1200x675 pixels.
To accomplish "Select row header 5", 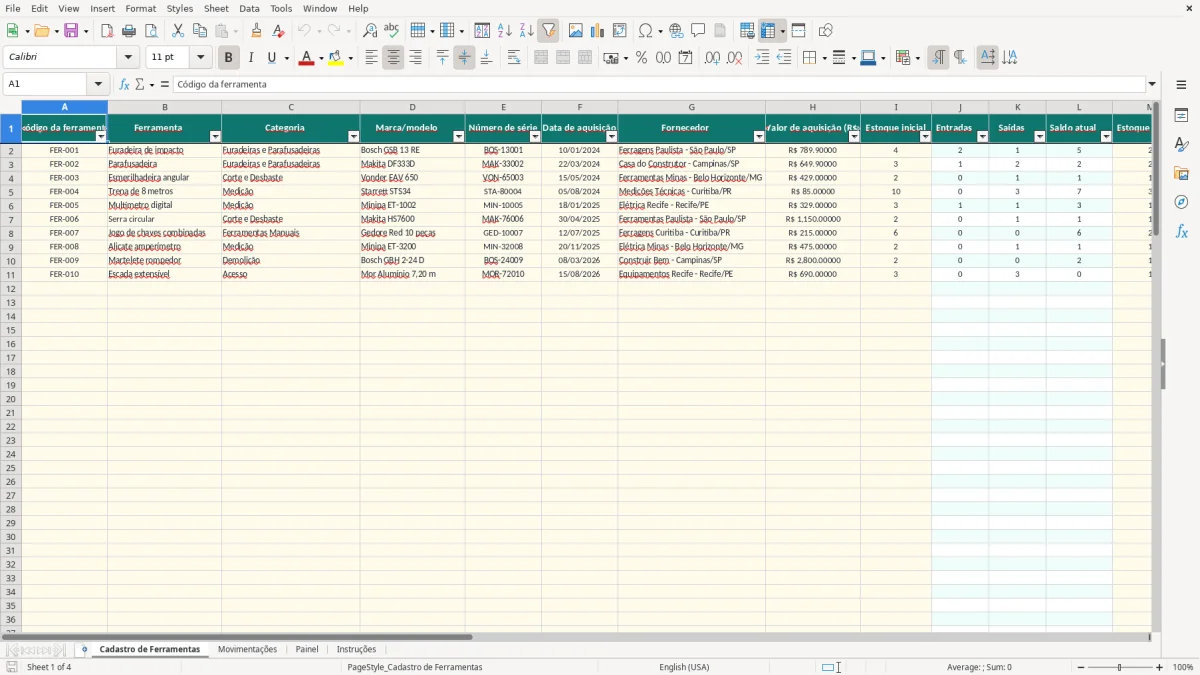I will point(11,191).
